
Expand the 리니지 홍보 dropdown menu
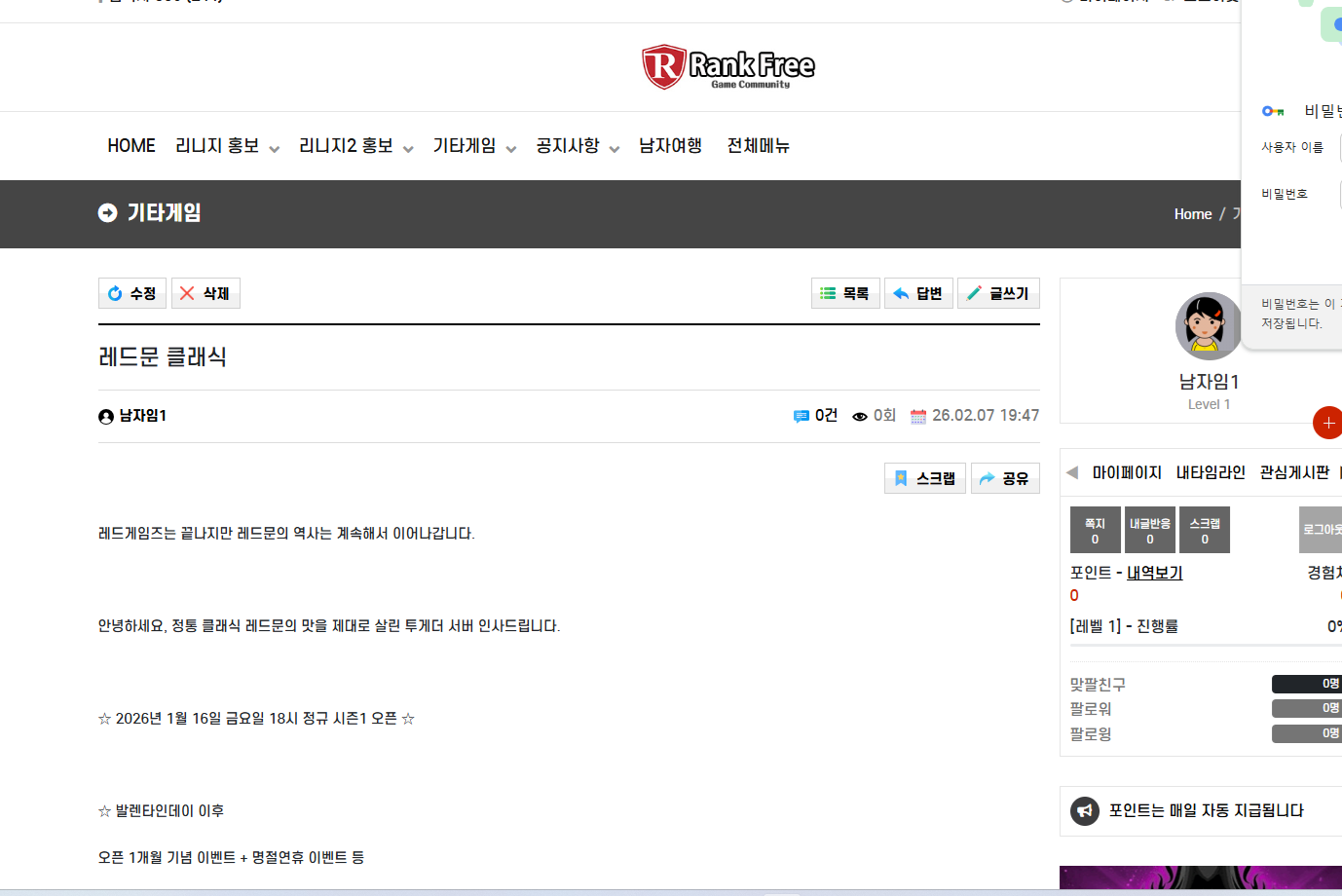pos(227,146)
